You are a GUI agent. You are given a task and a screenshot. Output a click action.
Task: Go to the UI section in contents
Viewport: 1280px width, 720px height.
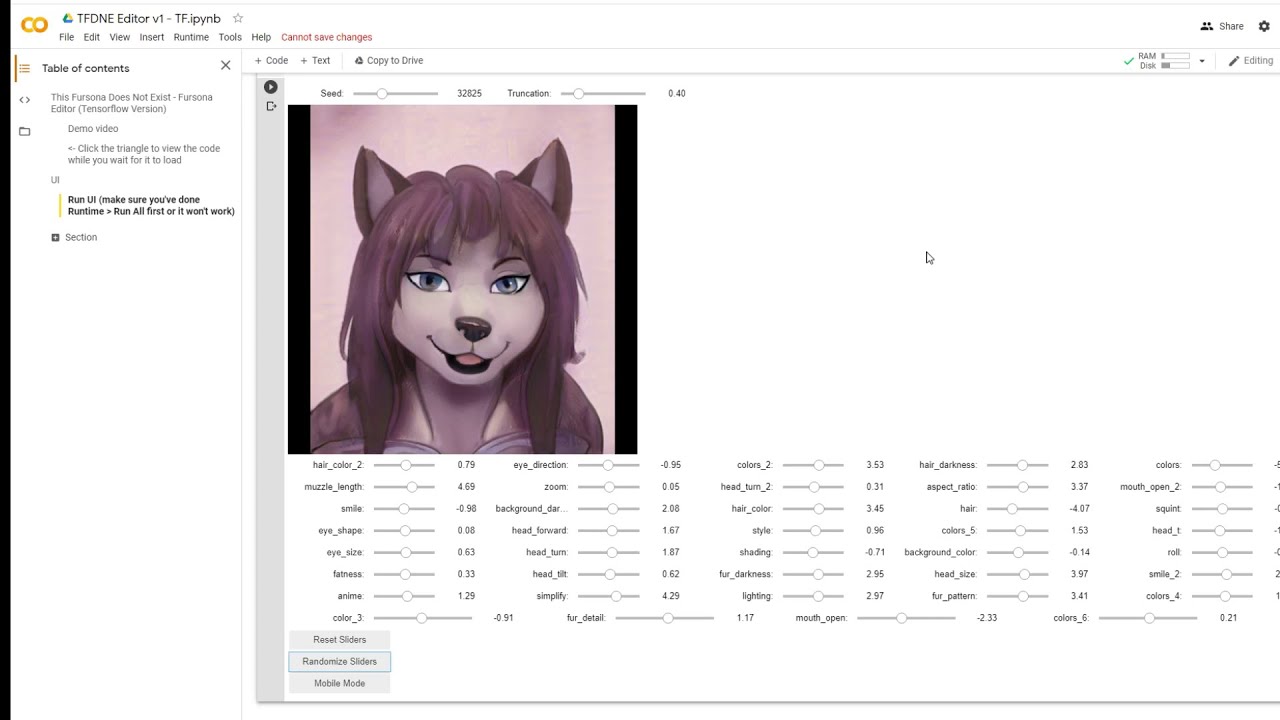(55, 180)
